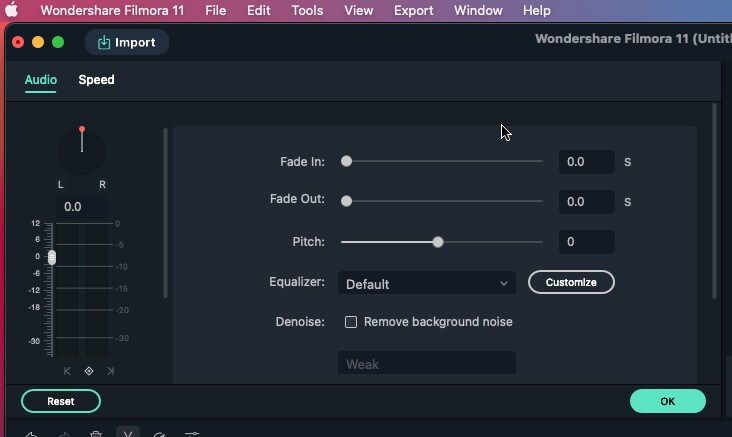Switch to the Audio tab
This screenshot has height=437, width=732.
point(41,80)
